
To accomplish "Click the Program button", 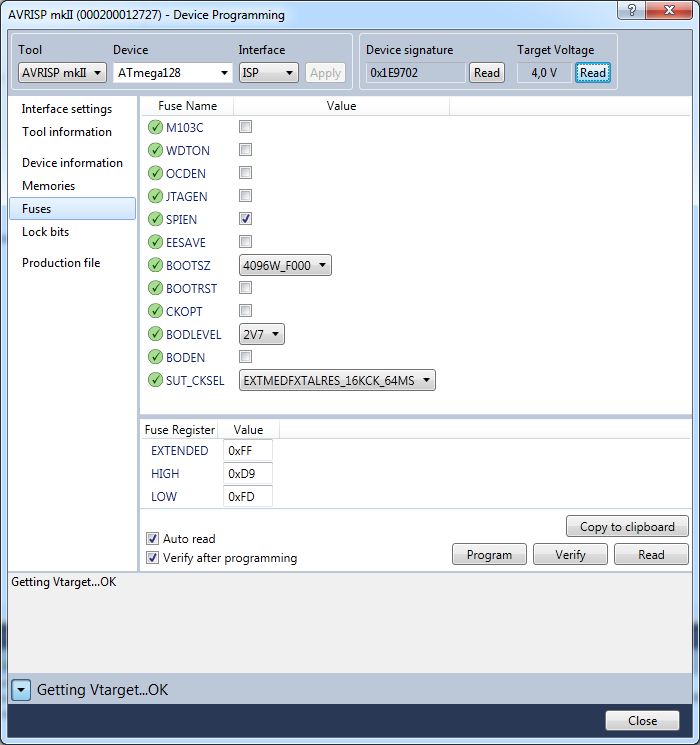I will [489, 554].
